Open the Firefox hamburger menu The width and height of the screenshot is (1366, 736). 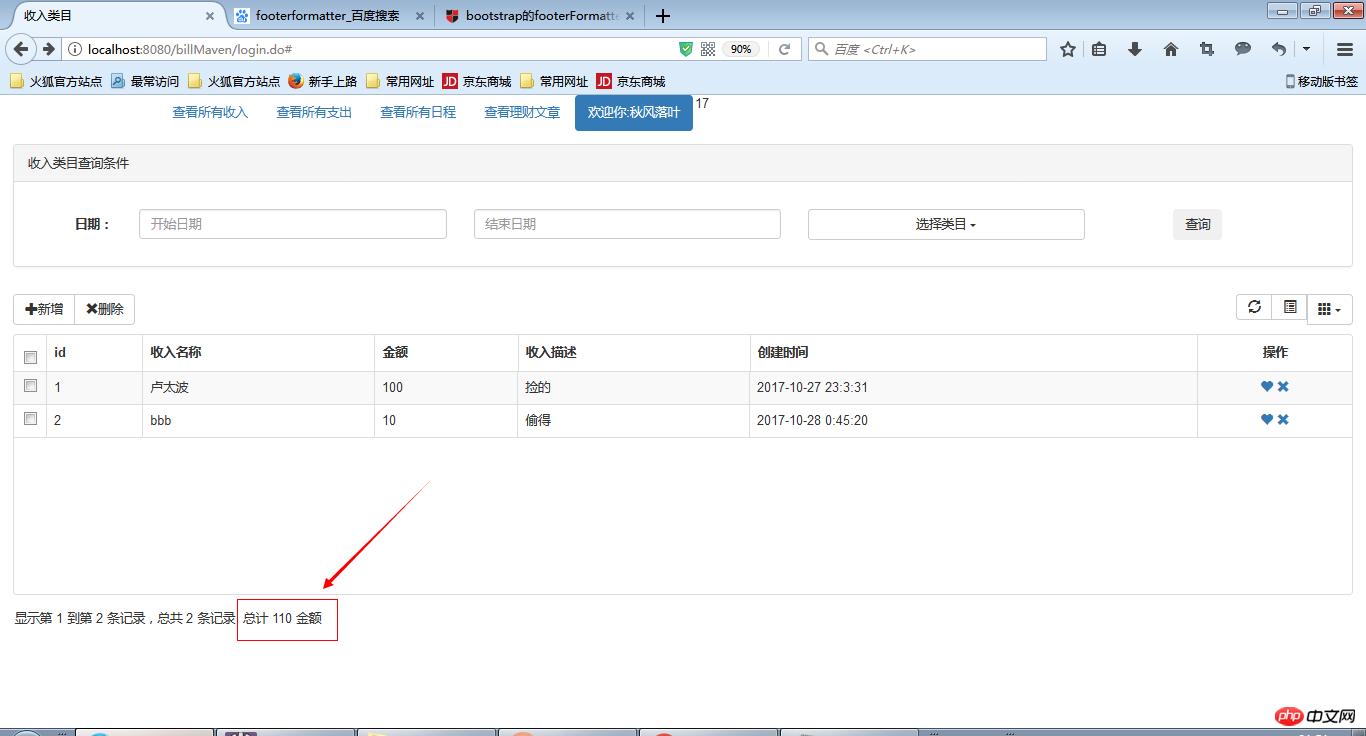1345,49
